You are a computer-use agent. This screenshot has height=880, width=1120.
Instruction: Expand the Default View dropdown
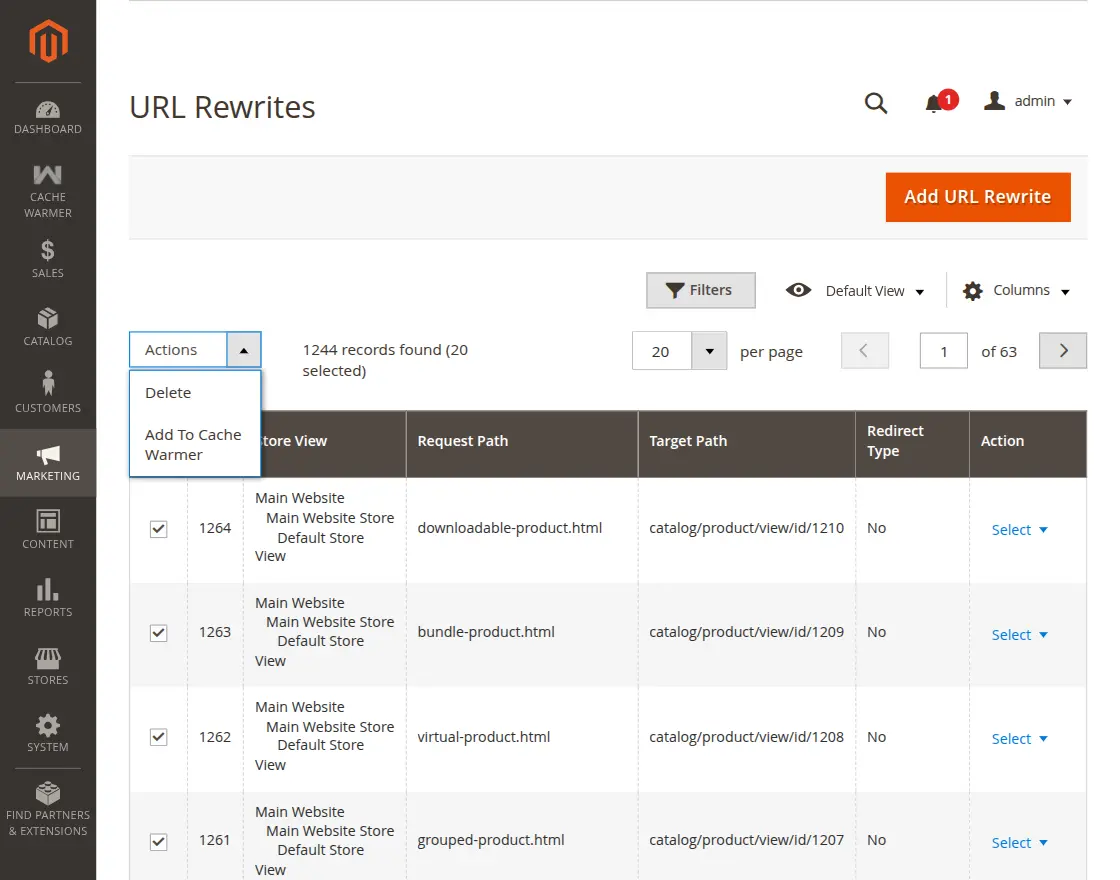coord(855,291)
